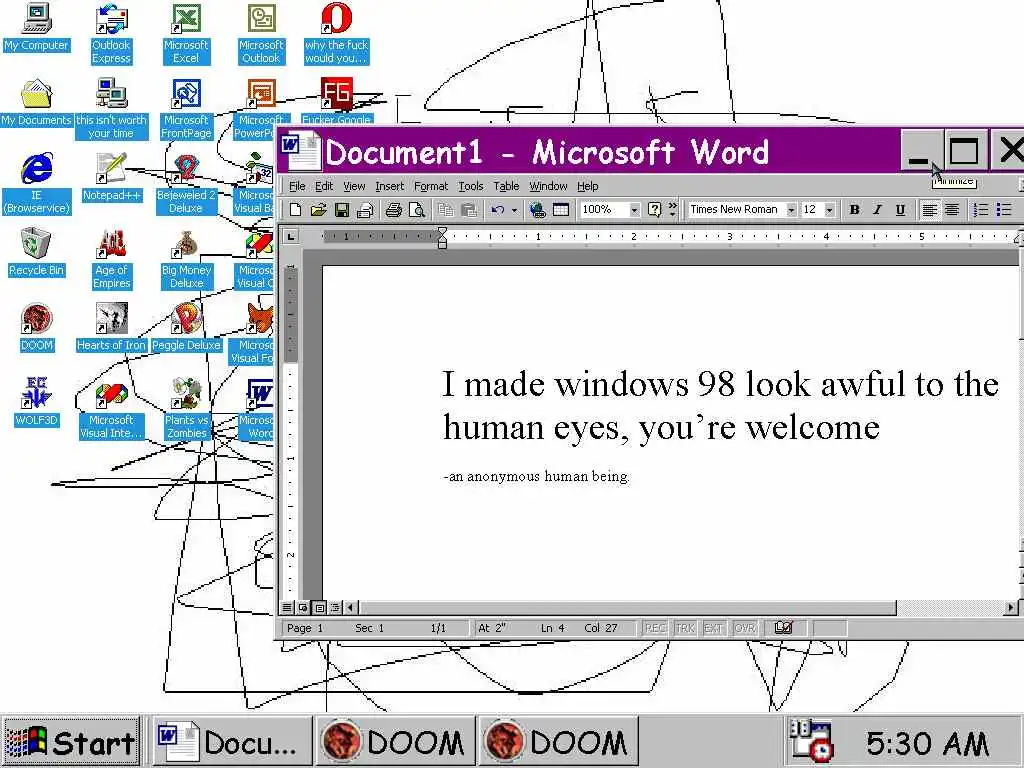Click the line '-an anonymous human being.'

pos(536,476)
